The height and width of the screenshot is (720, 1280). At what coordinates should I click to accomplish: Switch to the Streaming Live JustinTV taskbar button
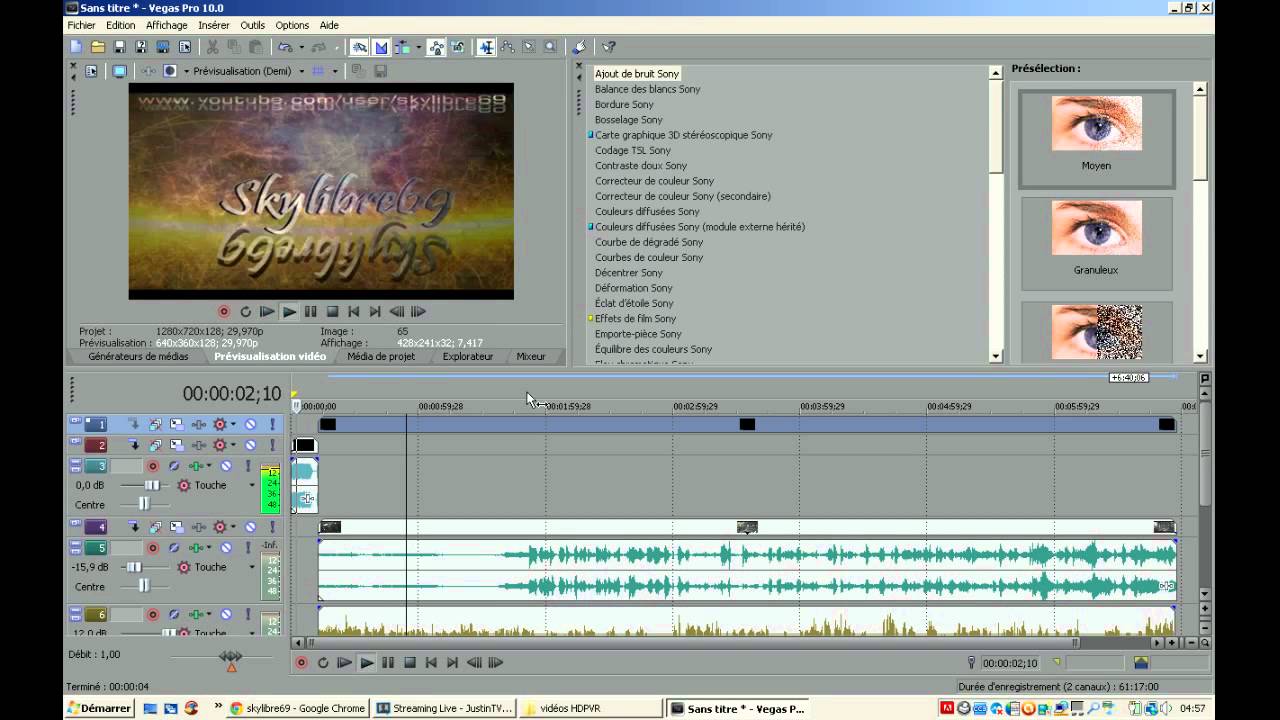pyautogui.click(x=445, y=708)
